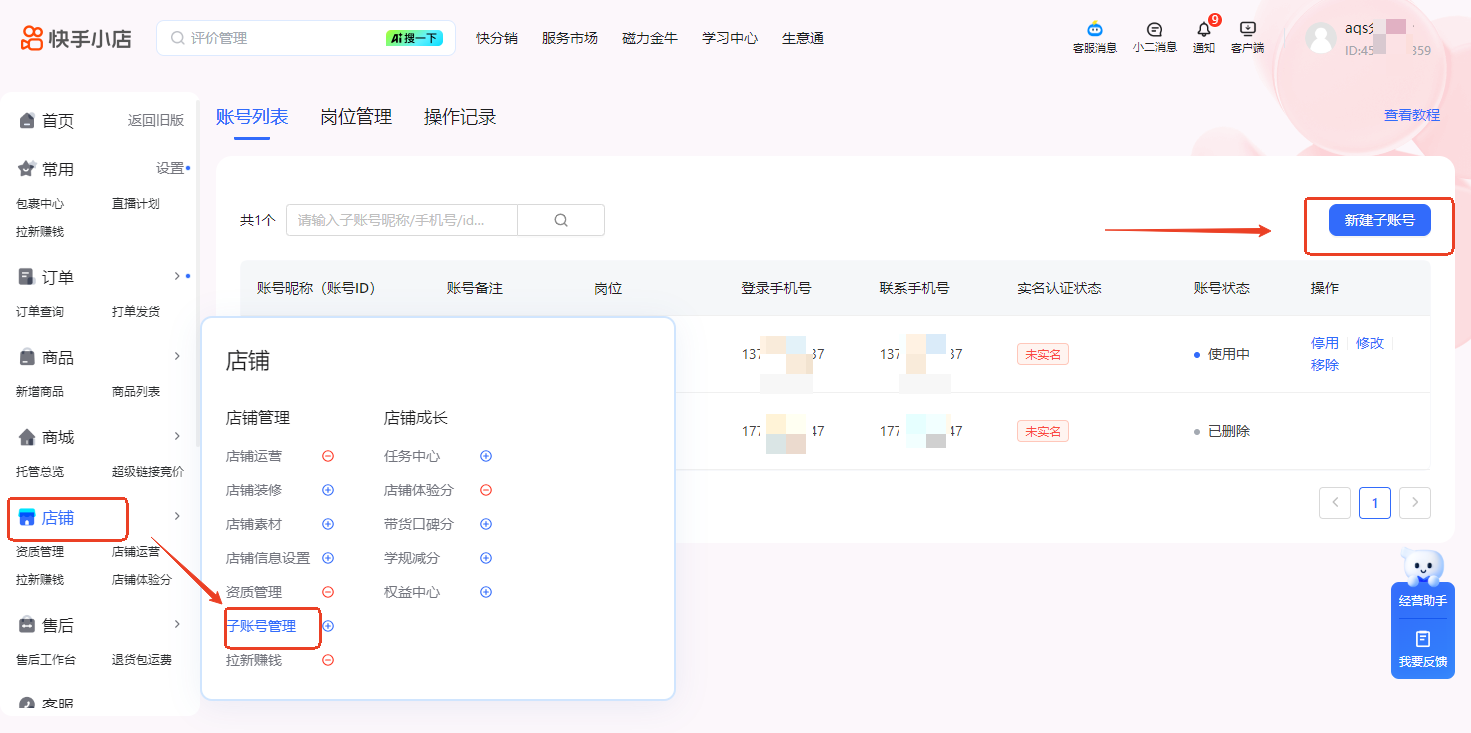Open 学习中心 in the top navigation
This screenshot has width=1471, height=733.
(730, 38)
